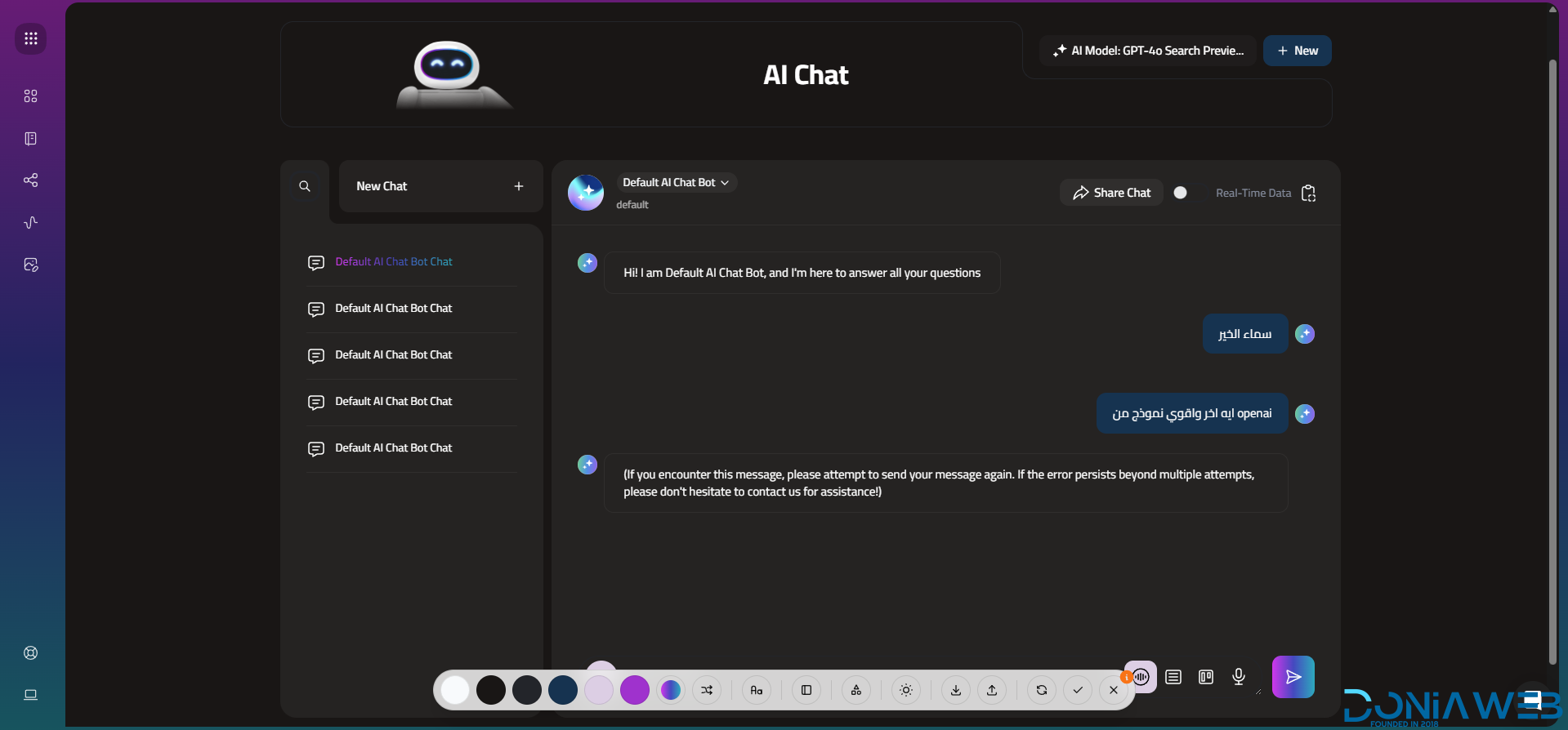The height and width of the screenshot is (730, 1568).
Task: Click the search icon in chat list
Action: point(305,186)
